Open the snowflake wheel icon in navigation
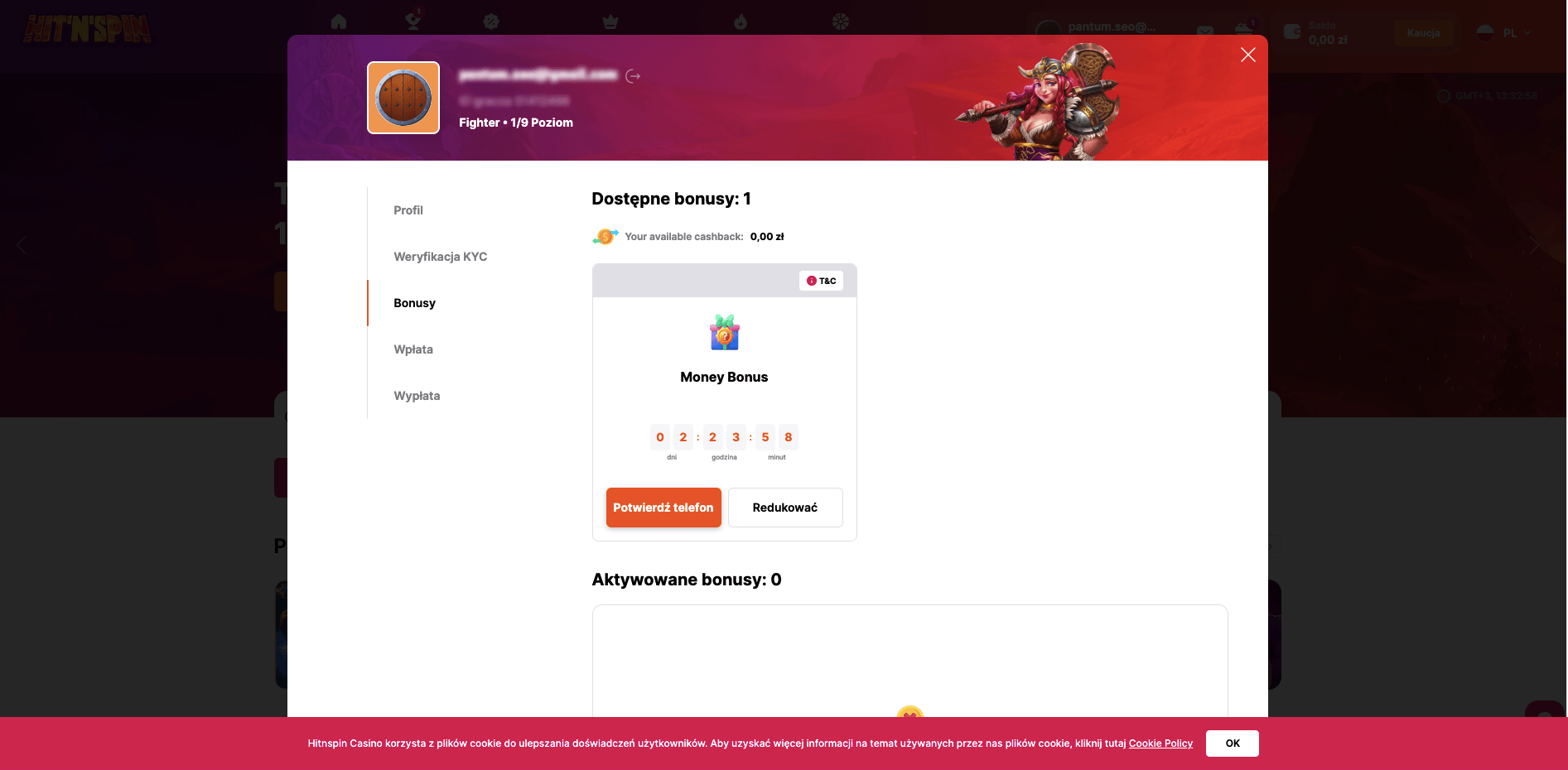The width and height of the screenshot is (1568, 770). (x=841, y=22)
